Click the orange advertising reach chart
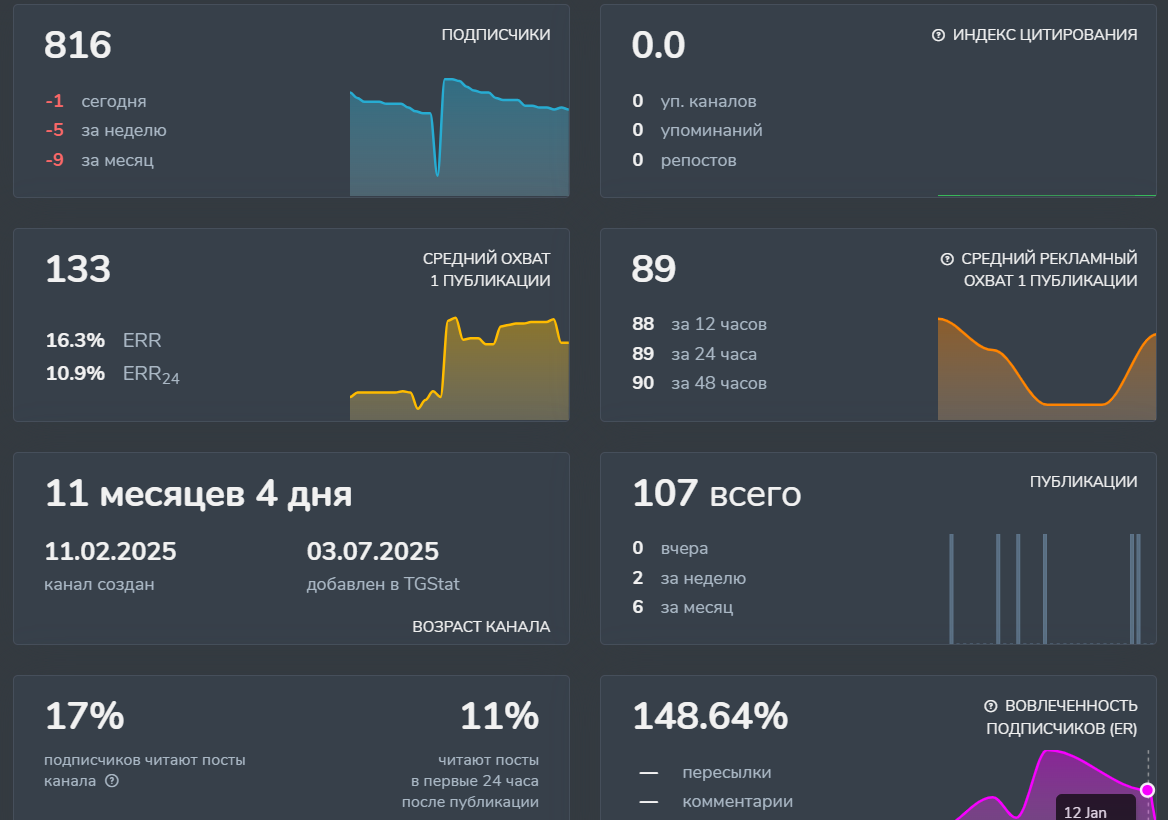Viewport: 1168px width, 820px height. pos(1046,370)
